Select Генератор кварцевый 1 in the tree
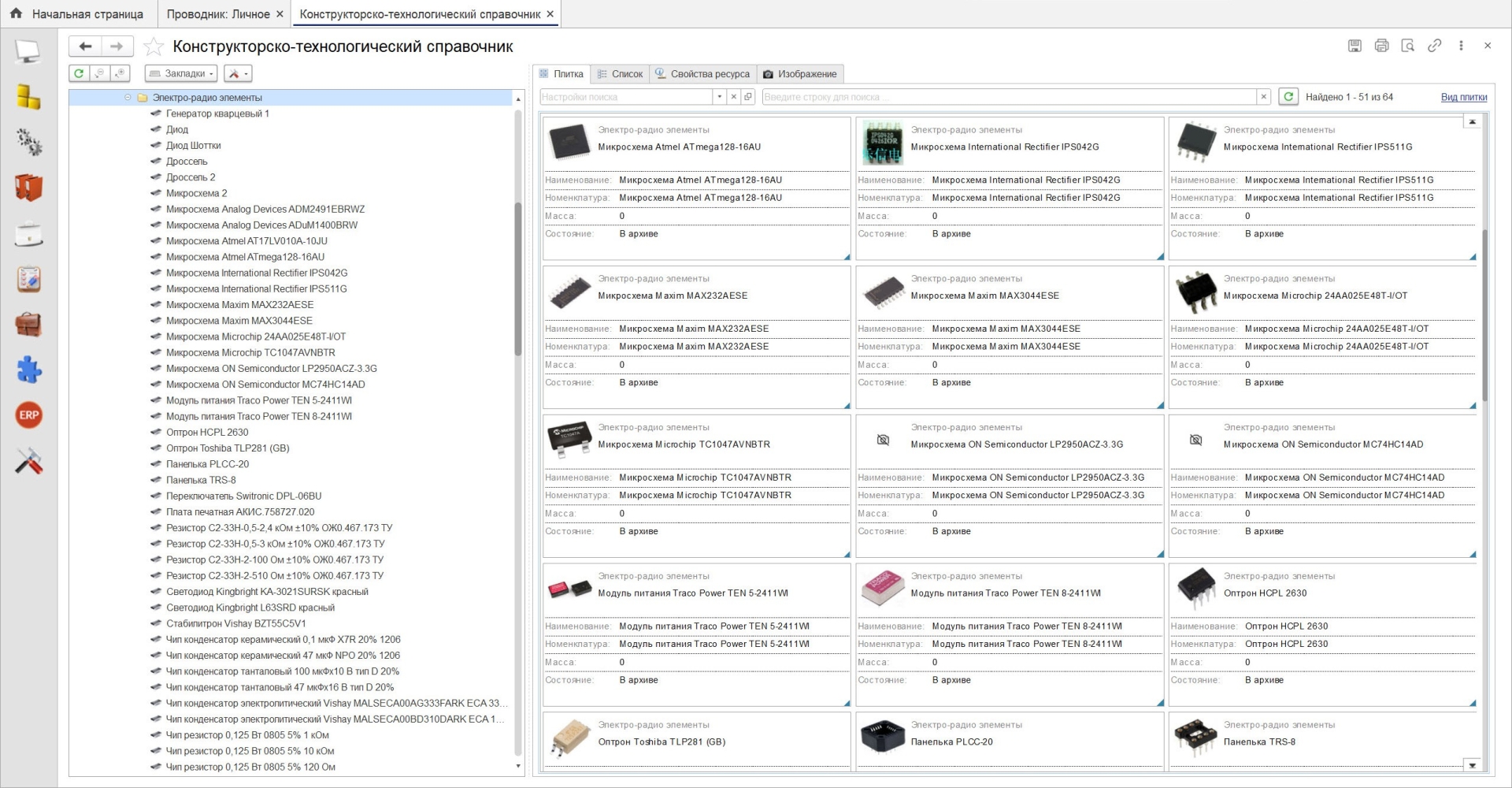 (217, 113)
